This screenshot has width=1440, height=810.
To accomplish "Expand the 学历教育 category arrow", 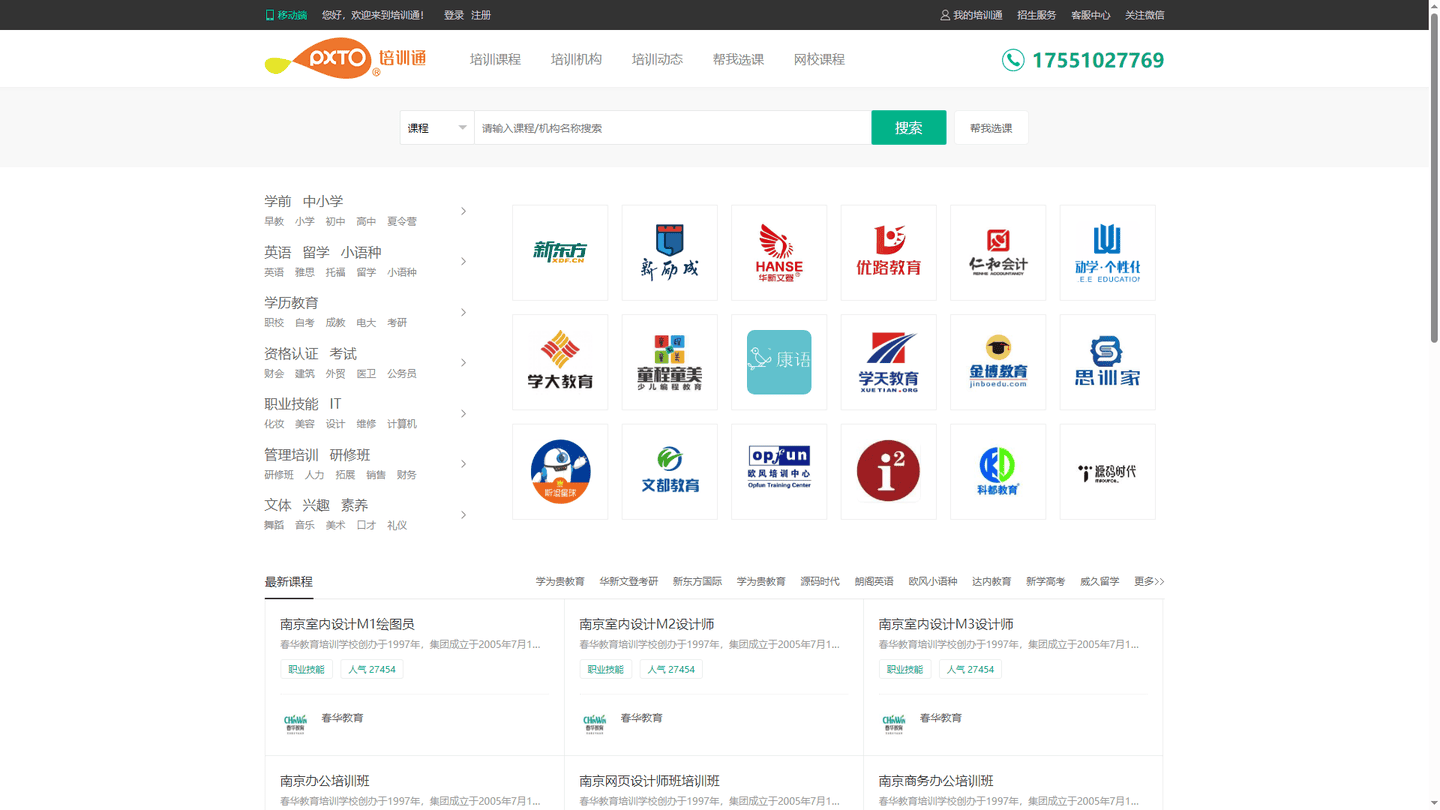I will click(463, 312).
